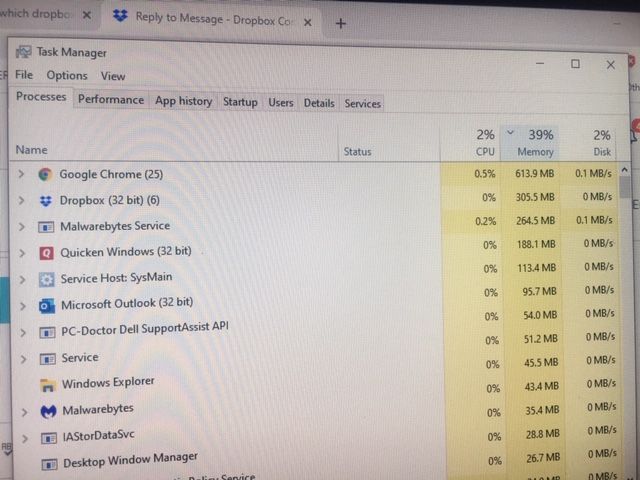Click the 305.5 MB memory value

tap(535, 198)
